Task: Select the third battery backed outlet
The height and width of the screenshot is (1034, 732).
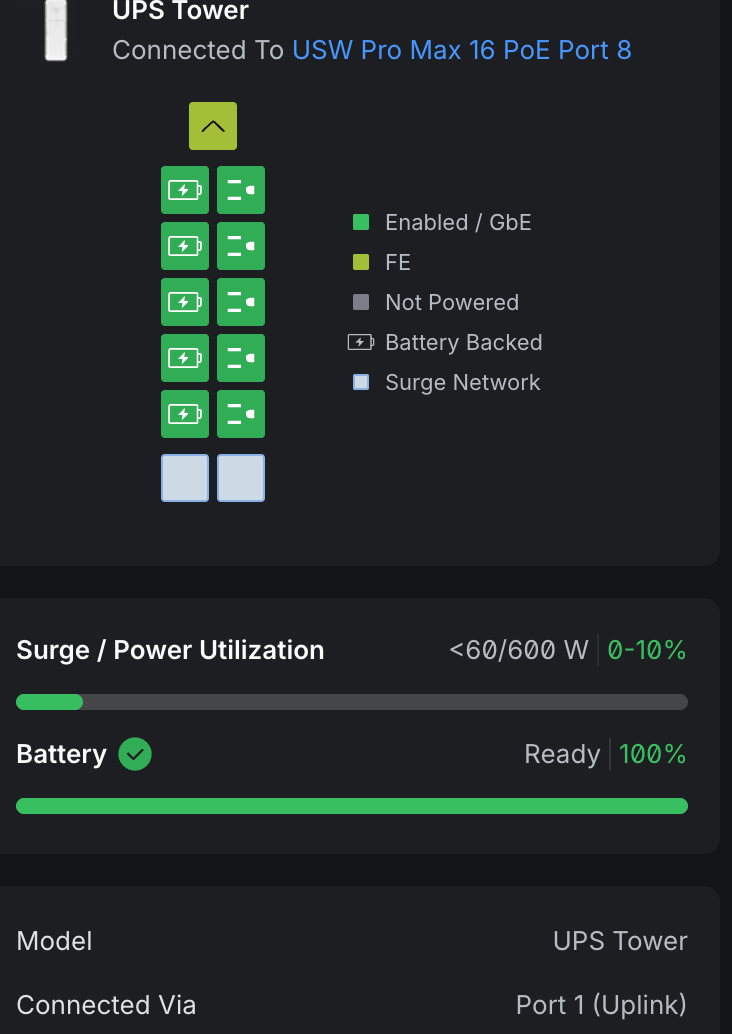Action: point(185,302)
